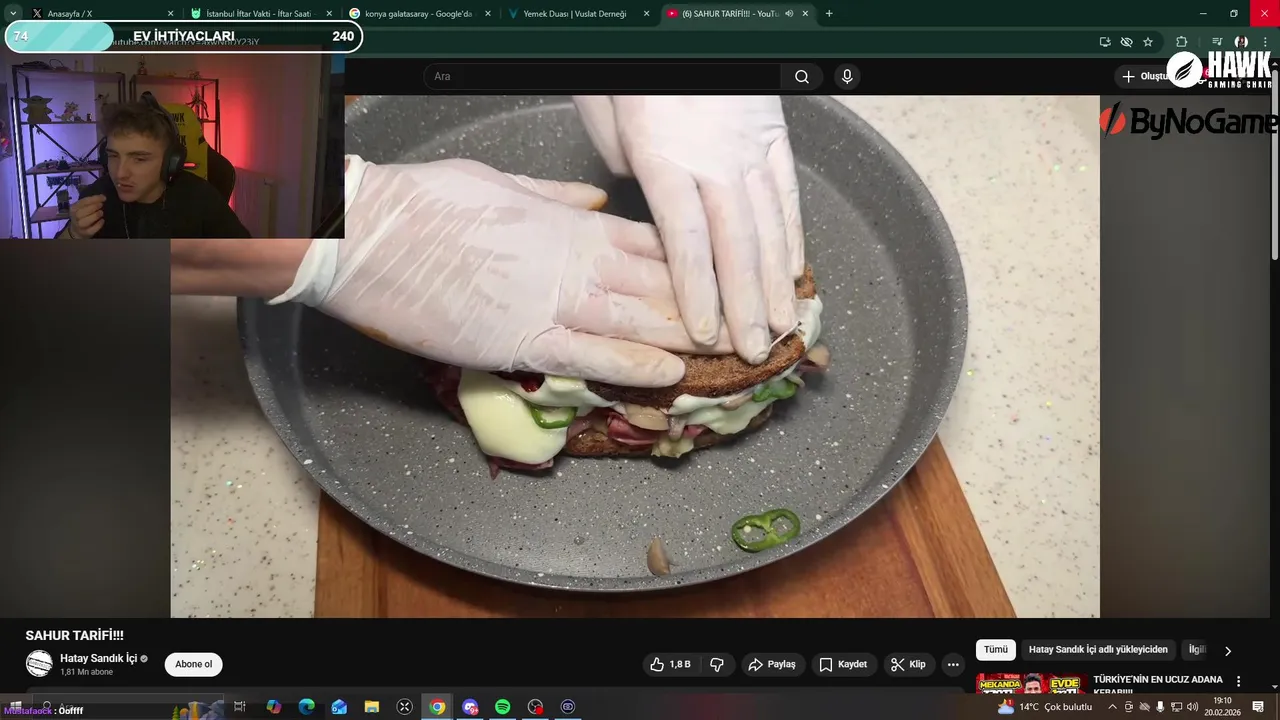Open Discord from the taskbar
The image size is (1280, 720).
tap(470, 707)
